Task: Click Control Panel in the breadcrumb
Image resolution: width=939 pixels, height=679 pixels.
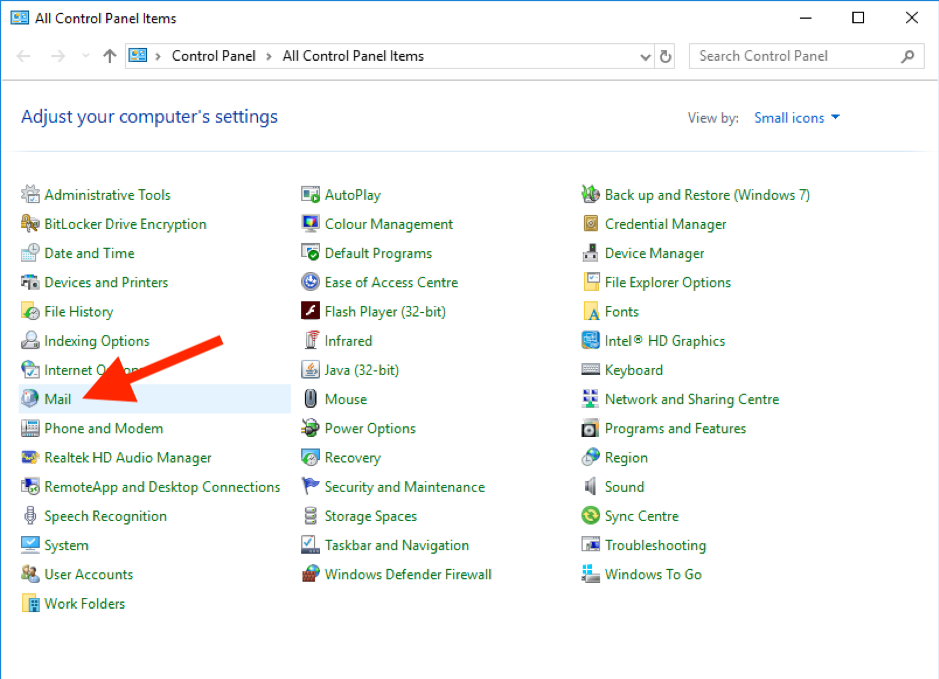Action: pos(213,56)
